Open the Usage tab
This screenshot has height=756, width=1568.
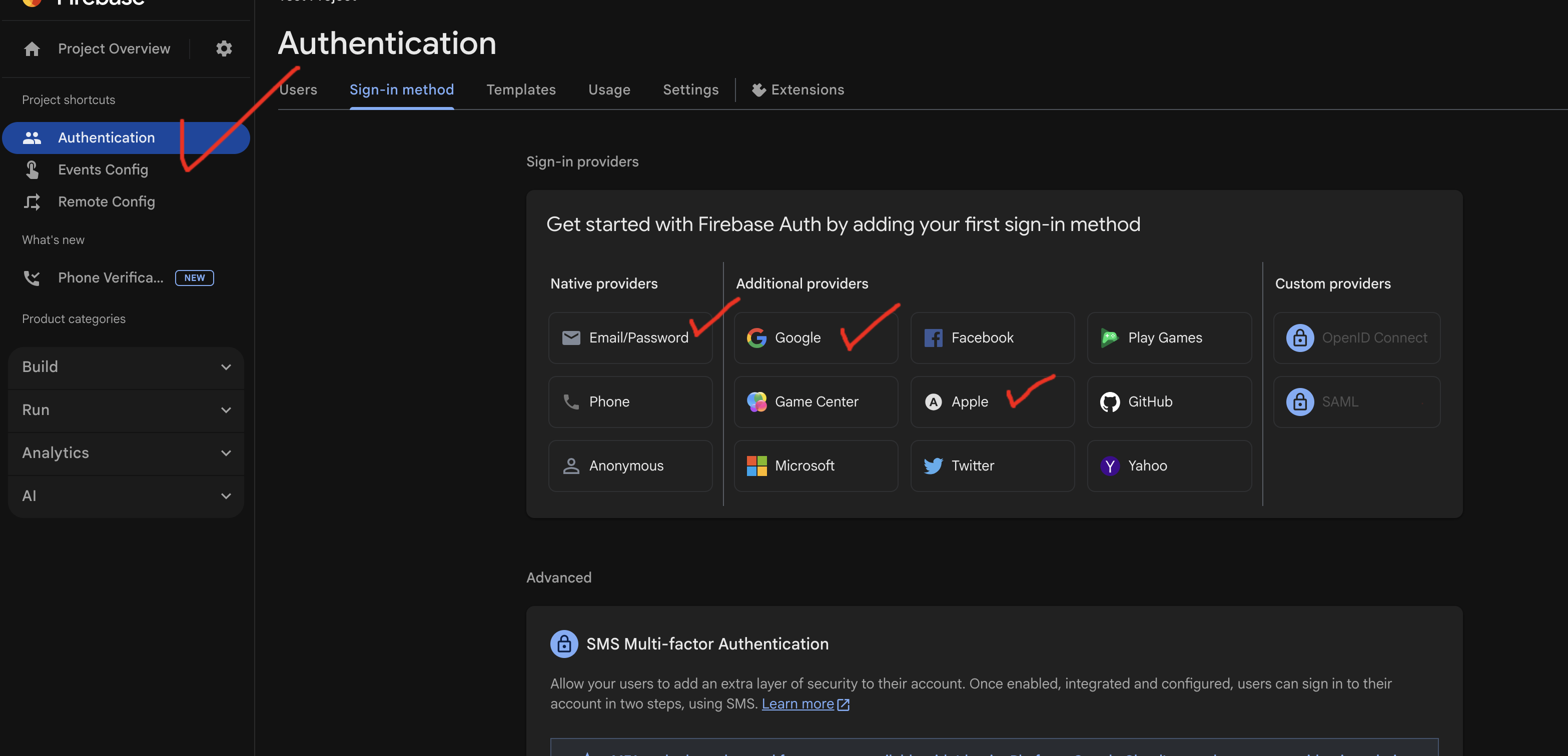tap(609, 90)
